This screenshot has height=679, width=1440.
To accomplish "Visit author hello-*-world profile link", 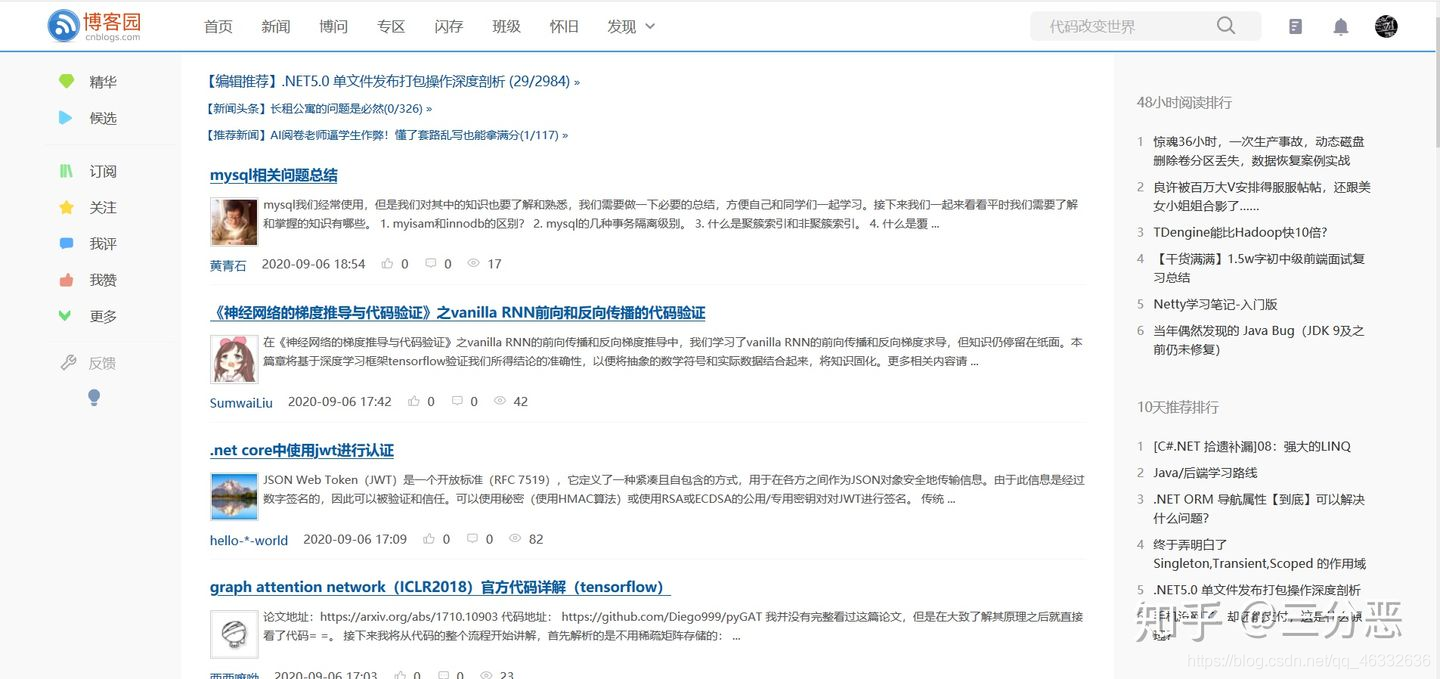I will coord(249,540).
